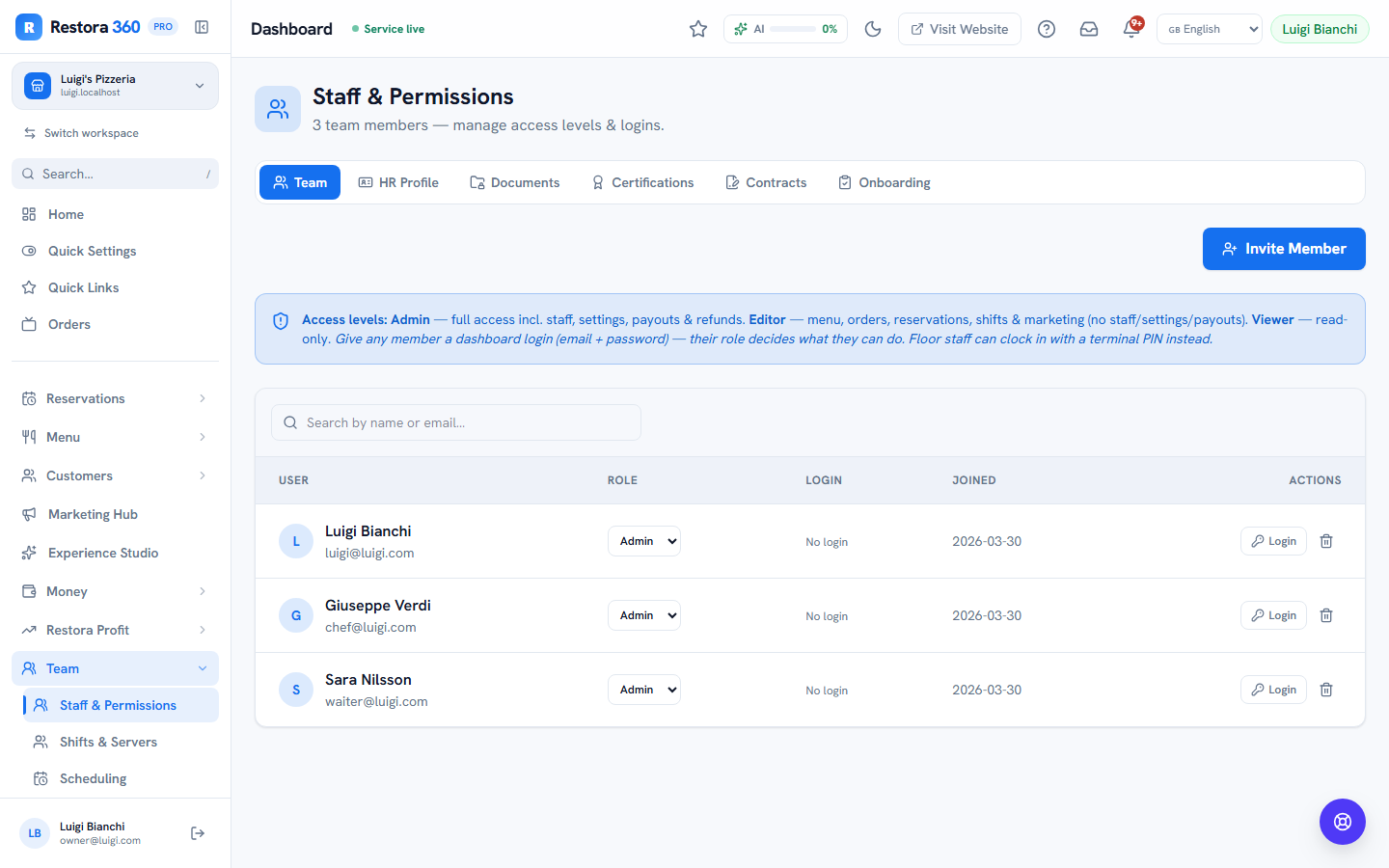Switch to the Onboarding tab
The image size is (1389, 868).
click(885, 182)
